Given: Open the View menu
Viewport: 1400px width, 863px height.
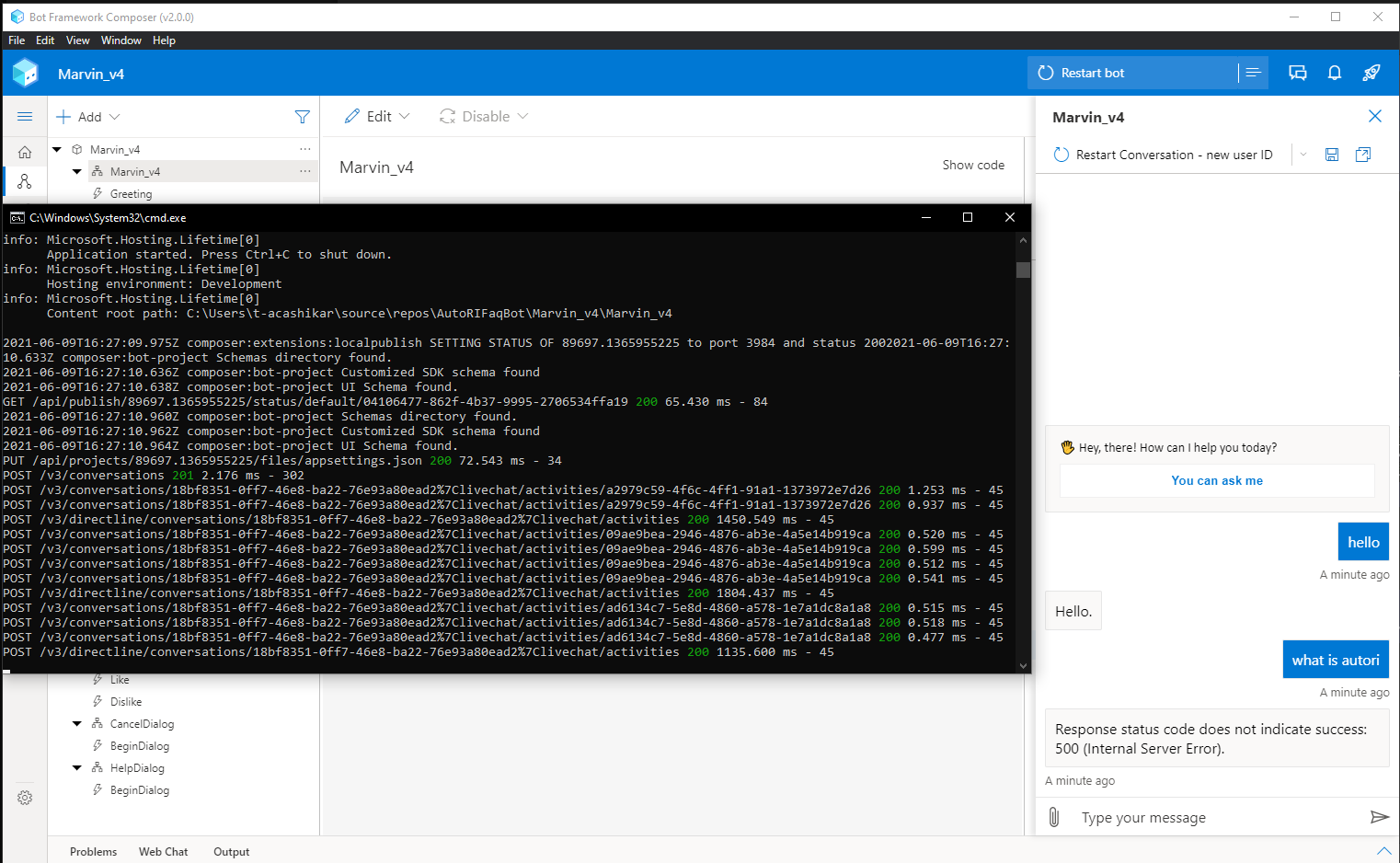Looking at the screenshot, I should [x=77, y=40].
